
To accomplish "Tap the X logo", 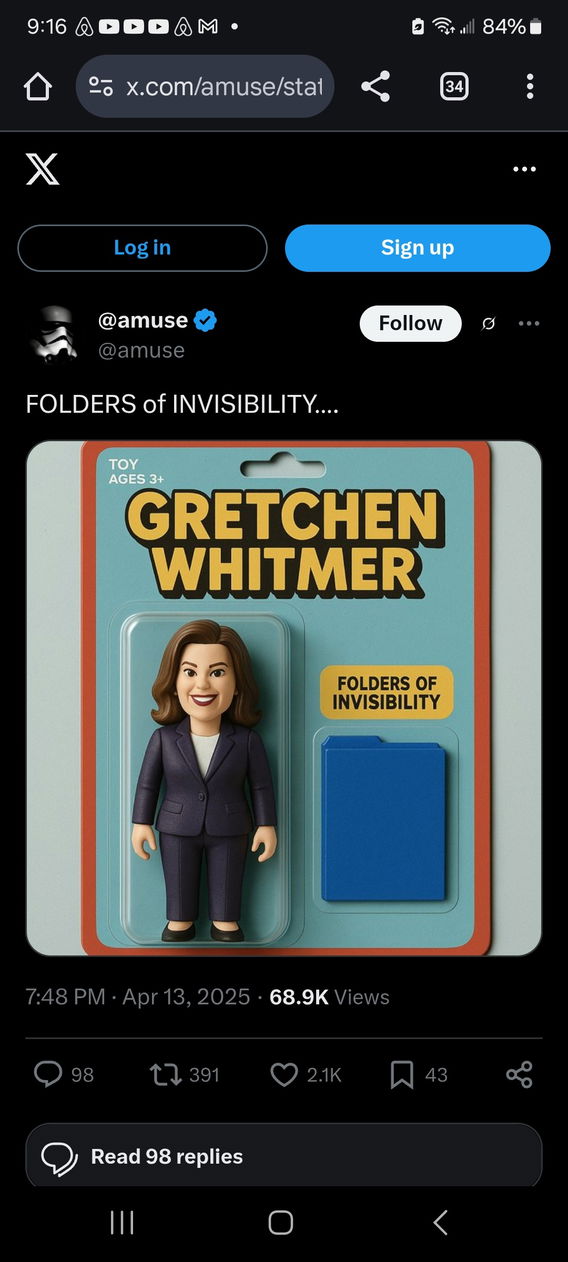I will tap(42, 169).
